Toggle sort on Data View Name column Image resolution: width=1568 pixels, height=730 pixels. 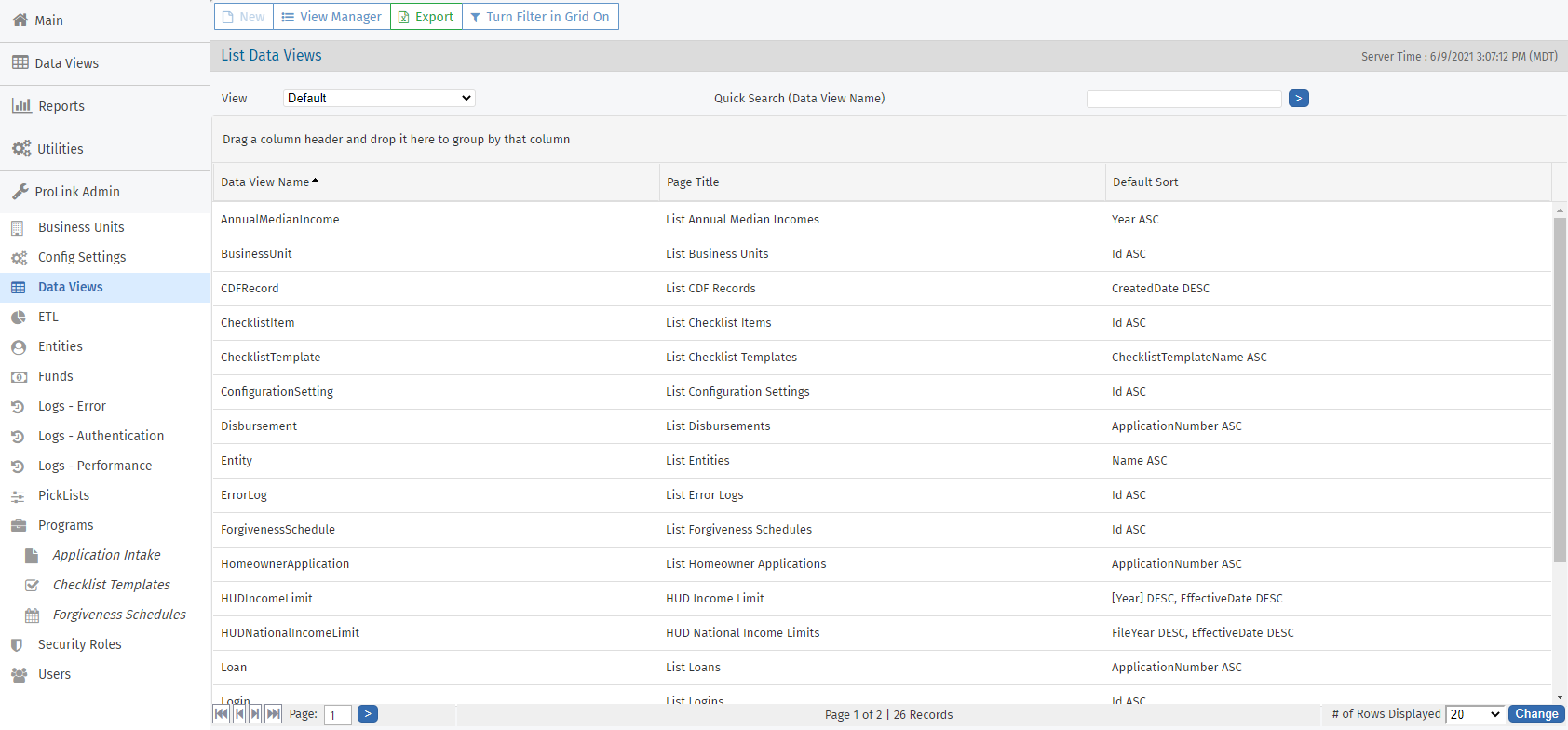tap(265, 182)
